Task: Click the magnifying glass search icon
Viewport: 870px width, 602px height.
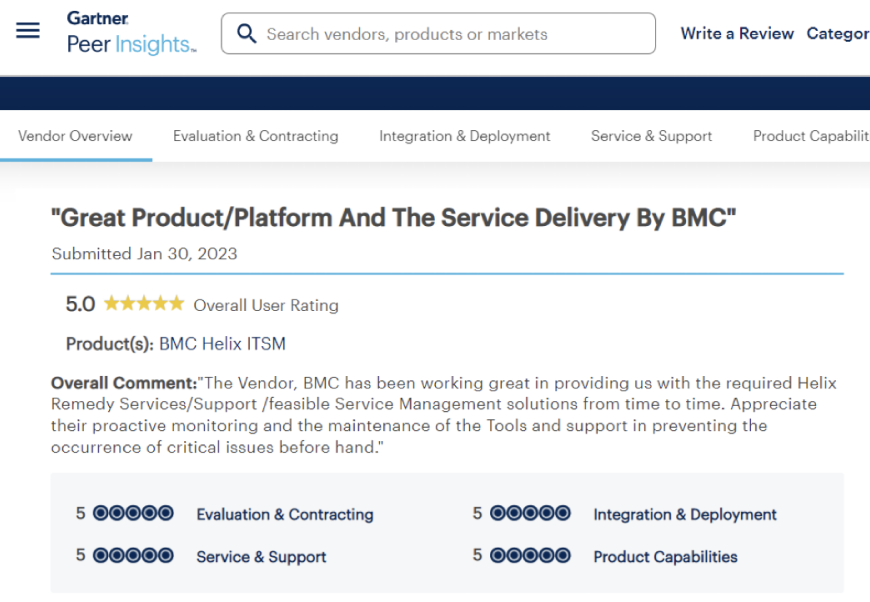Action: [x=246, y=34]
